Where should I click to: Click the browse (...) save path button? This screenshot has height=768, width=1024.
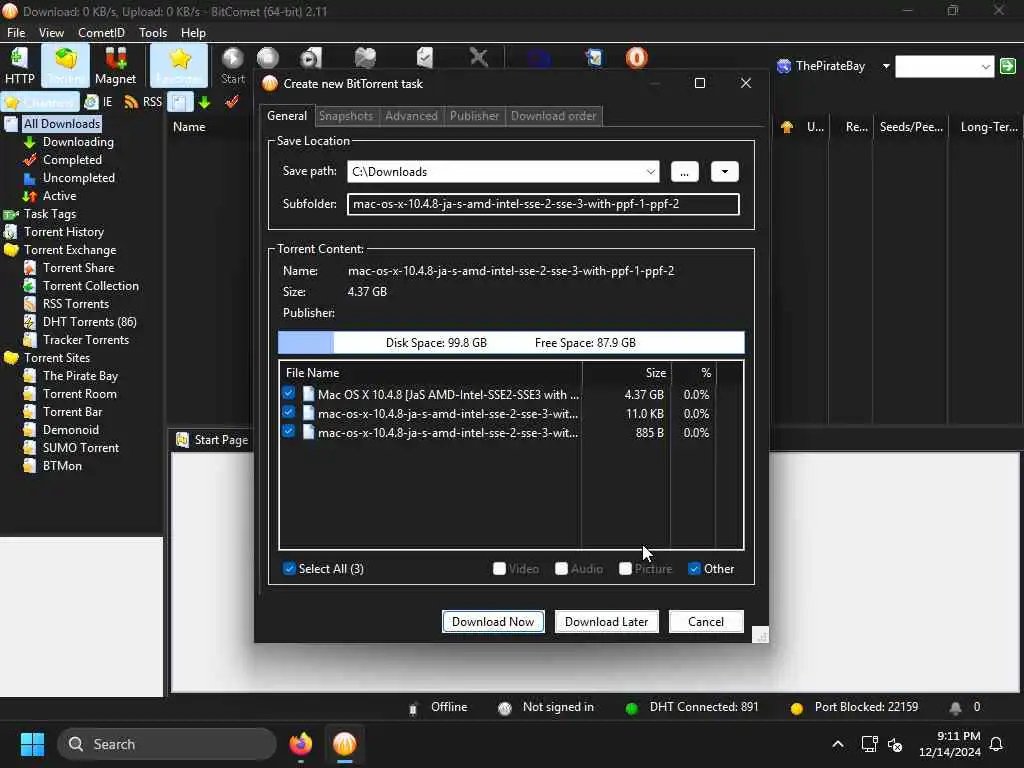684,172
